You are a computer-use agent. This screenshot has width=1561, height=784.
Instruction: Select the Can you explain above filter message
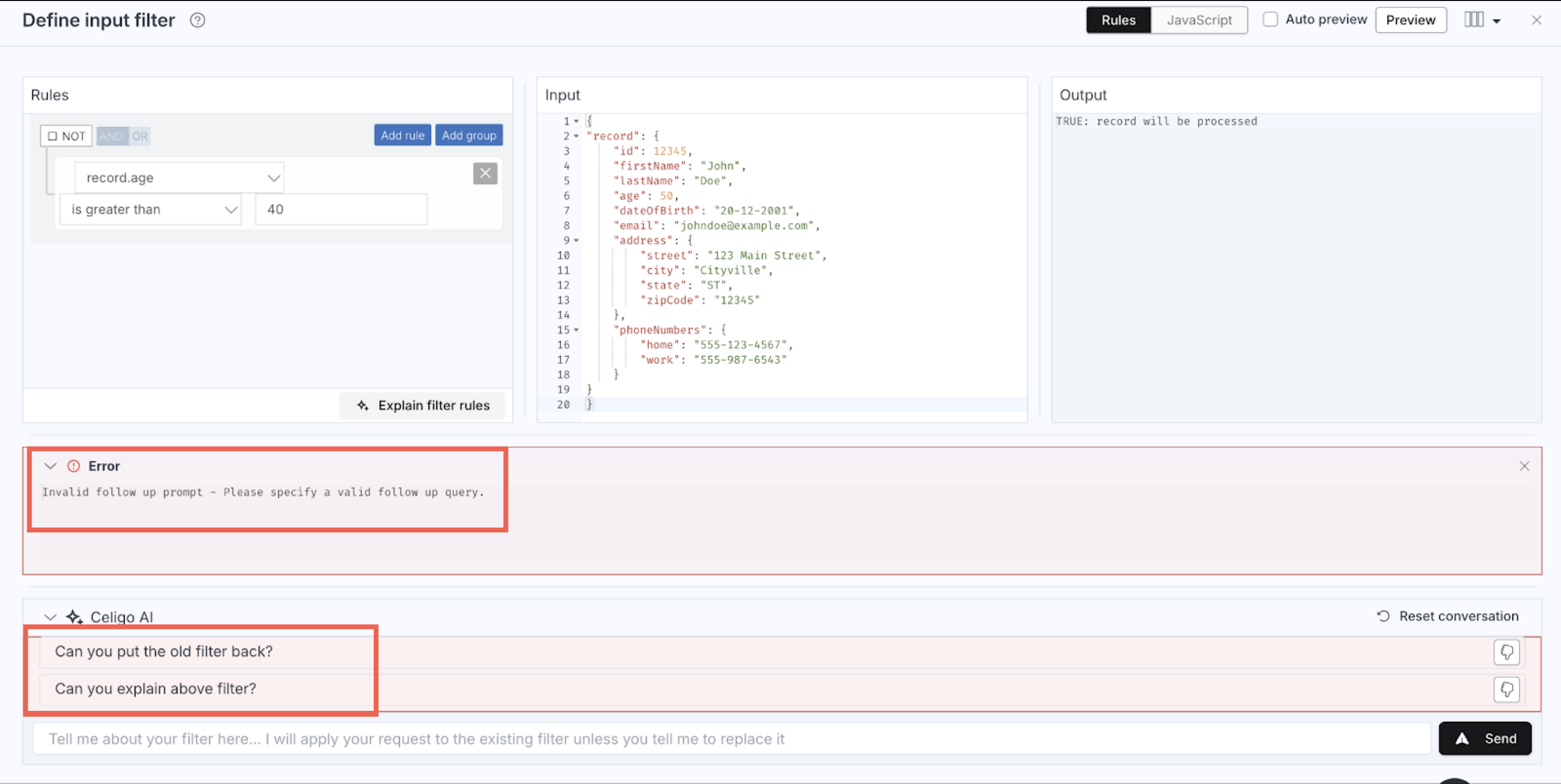(155, 689)
